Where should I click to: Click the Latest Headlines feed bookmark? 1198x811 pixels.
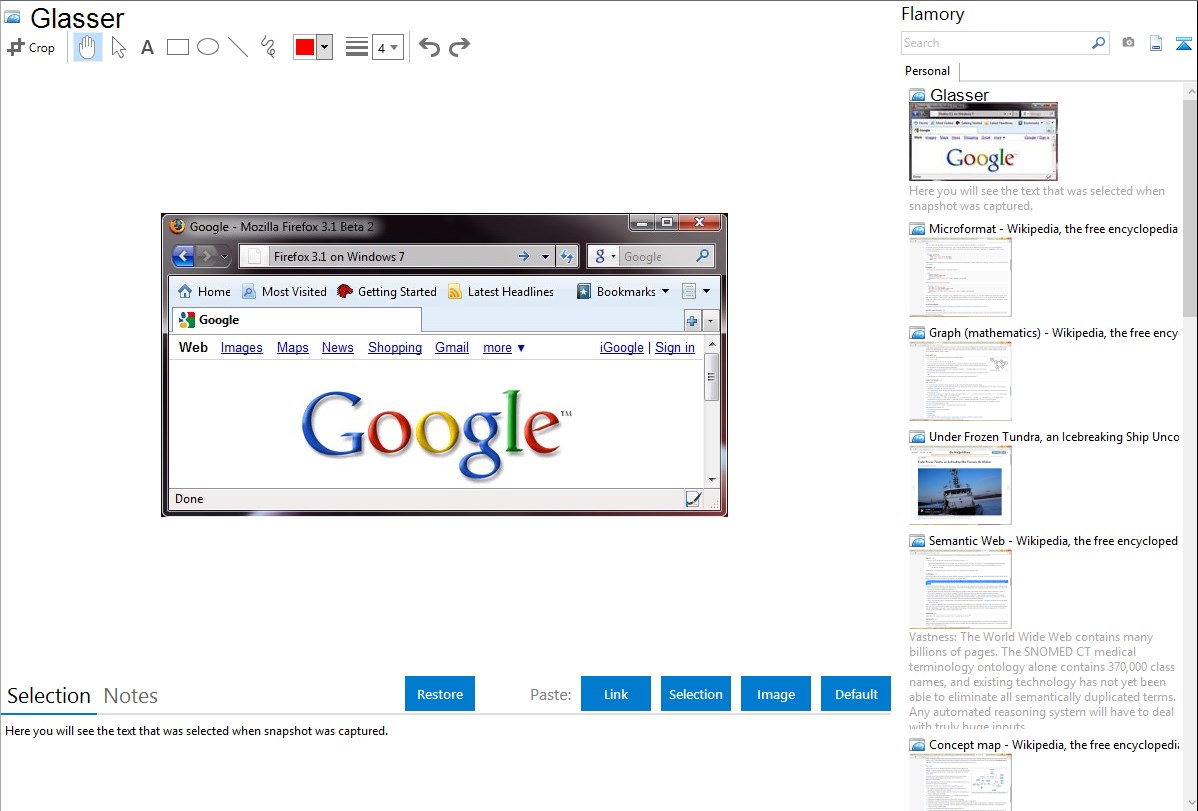(x=500, y=291)
